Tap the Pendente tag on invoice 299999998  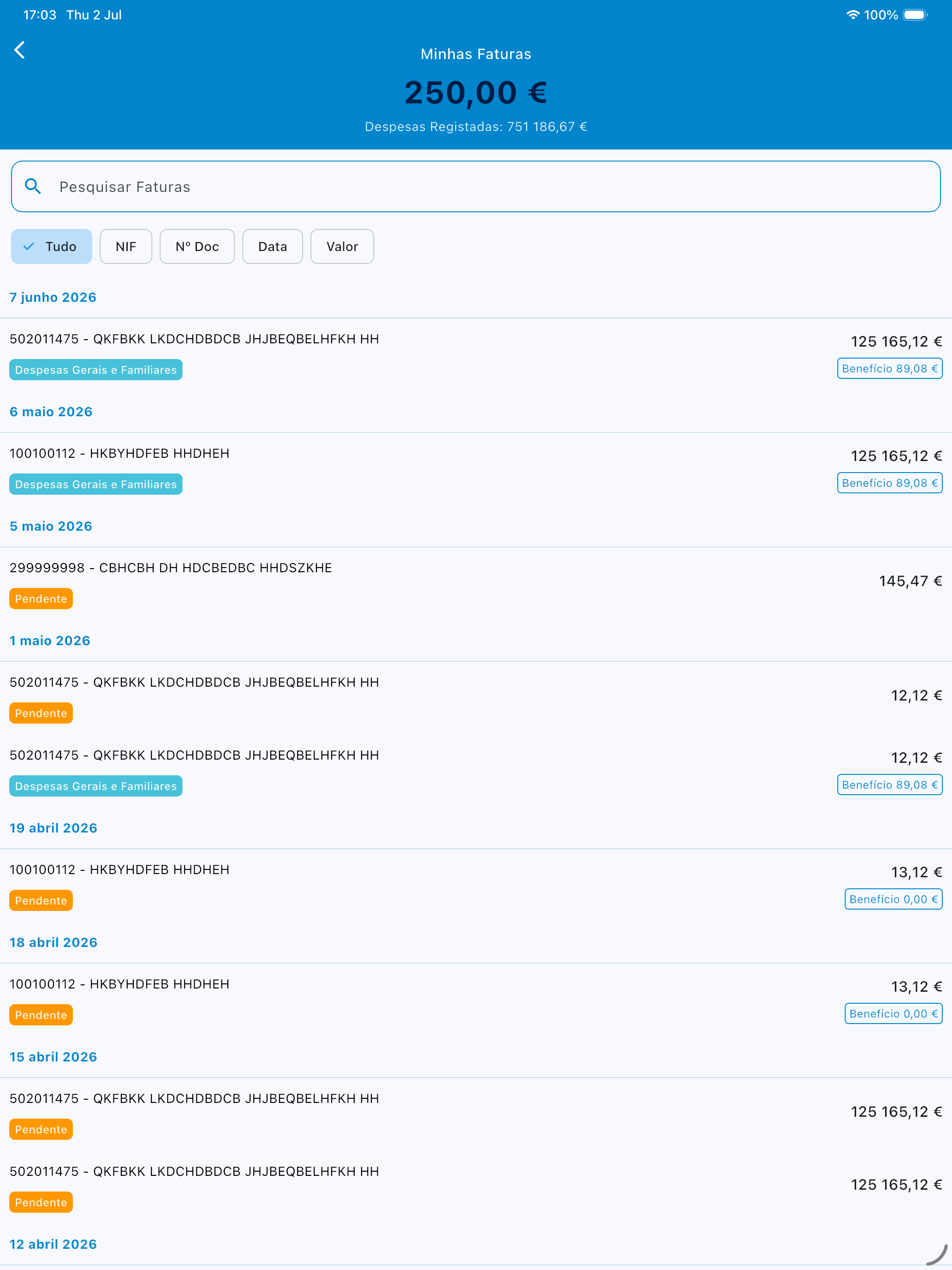[41, 599]
